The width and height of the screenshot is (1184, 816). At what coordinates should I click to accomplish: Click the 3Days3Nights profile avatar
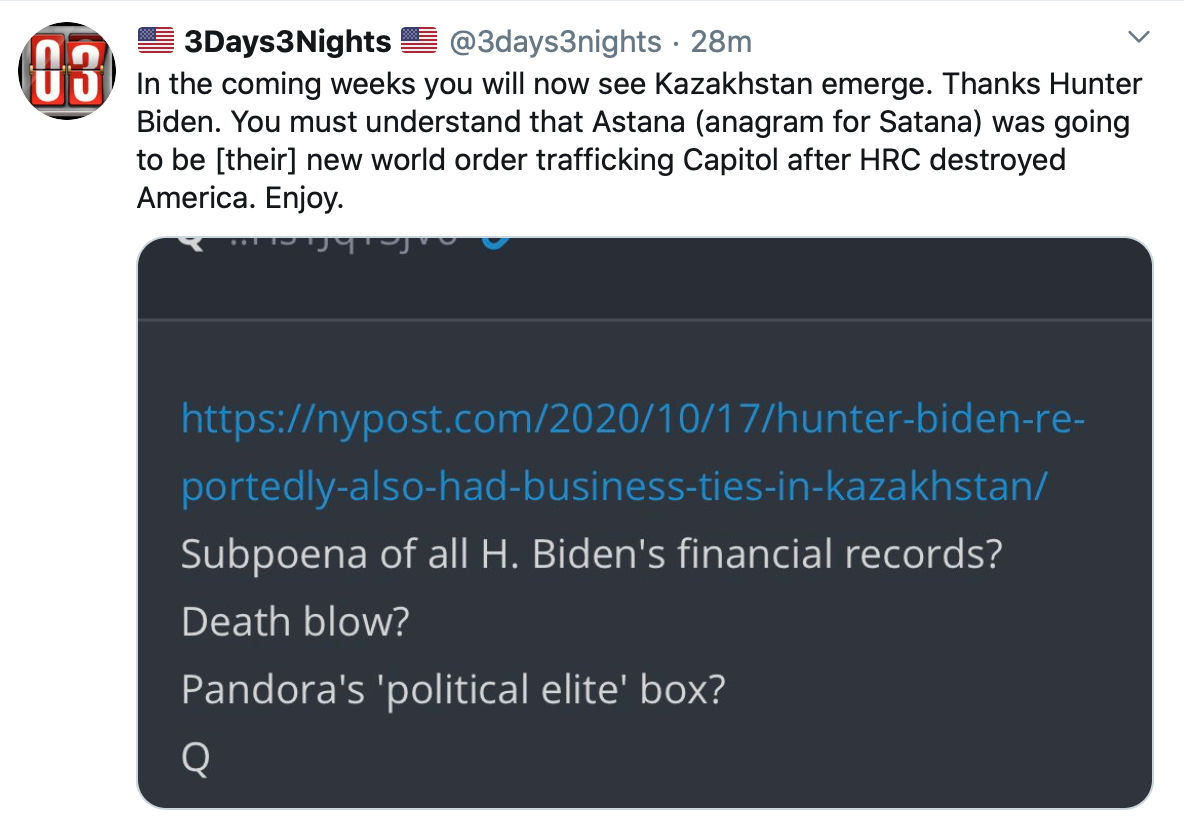click(x=65, y=71)
